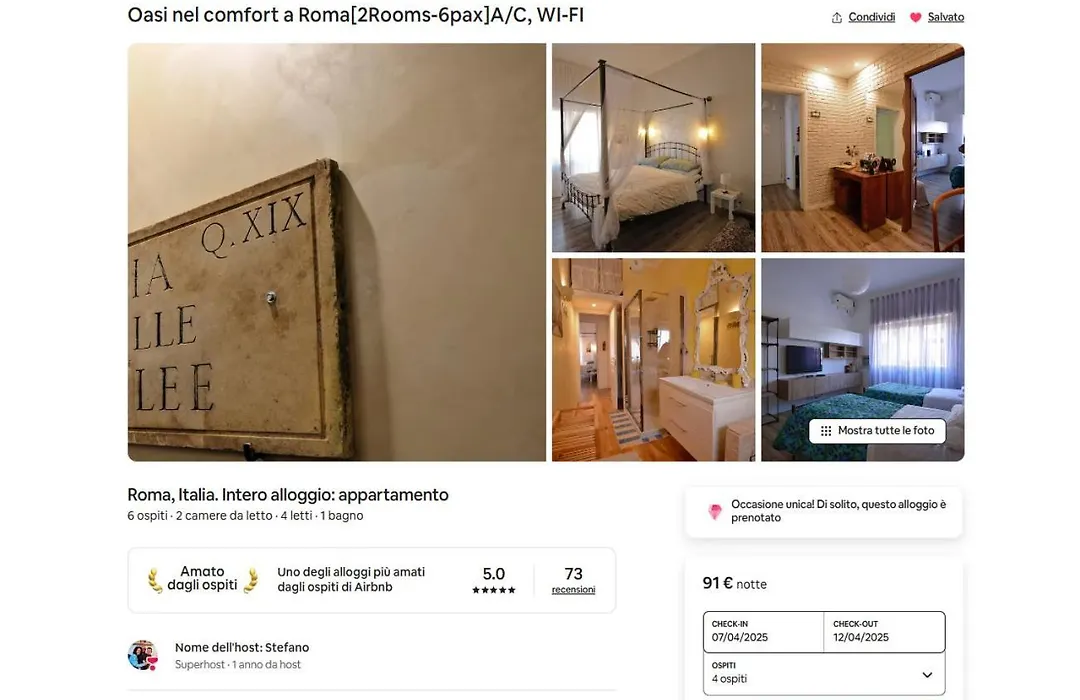
Task: Click the share upload icon
Action: (837, 18)
